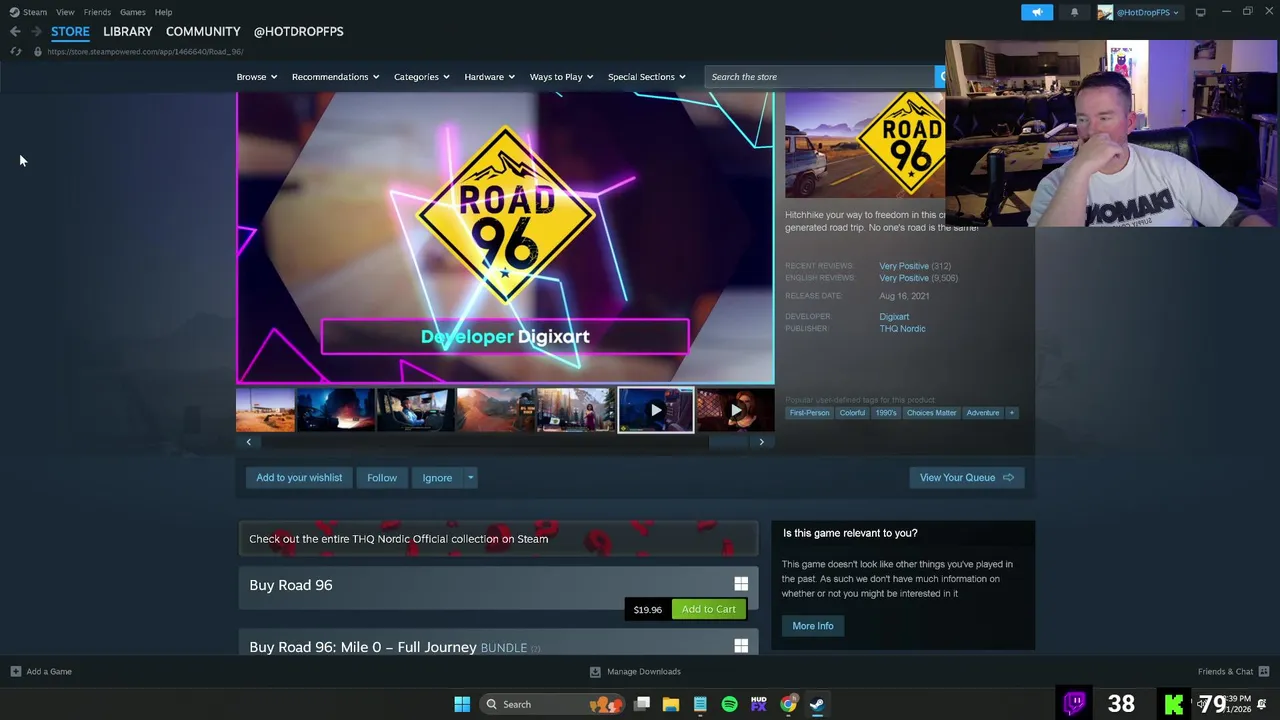Open Steam big picture display icon
The height and width of the screenshot is (720, 1280).
point(1200,12)
